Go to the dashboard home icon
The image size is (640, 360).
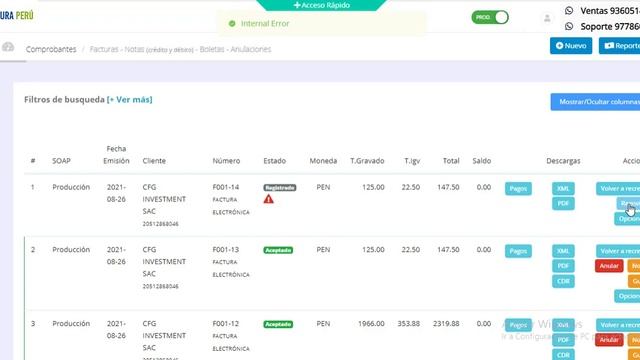pyautogui.click(x=8, y=47)
